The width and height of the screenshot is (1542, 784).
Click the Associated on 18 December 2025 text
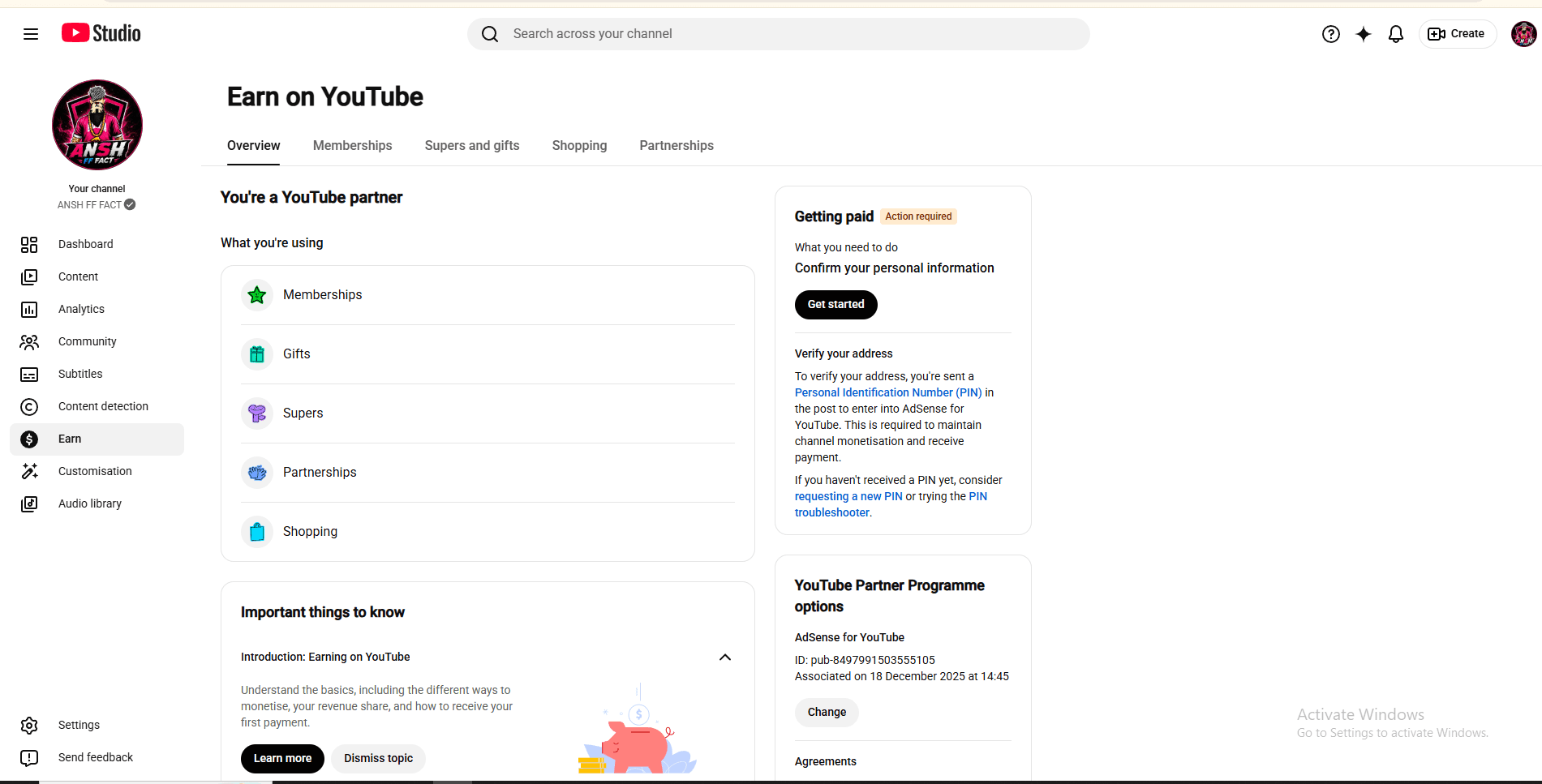pyautogui.click(x=902, y=676)
